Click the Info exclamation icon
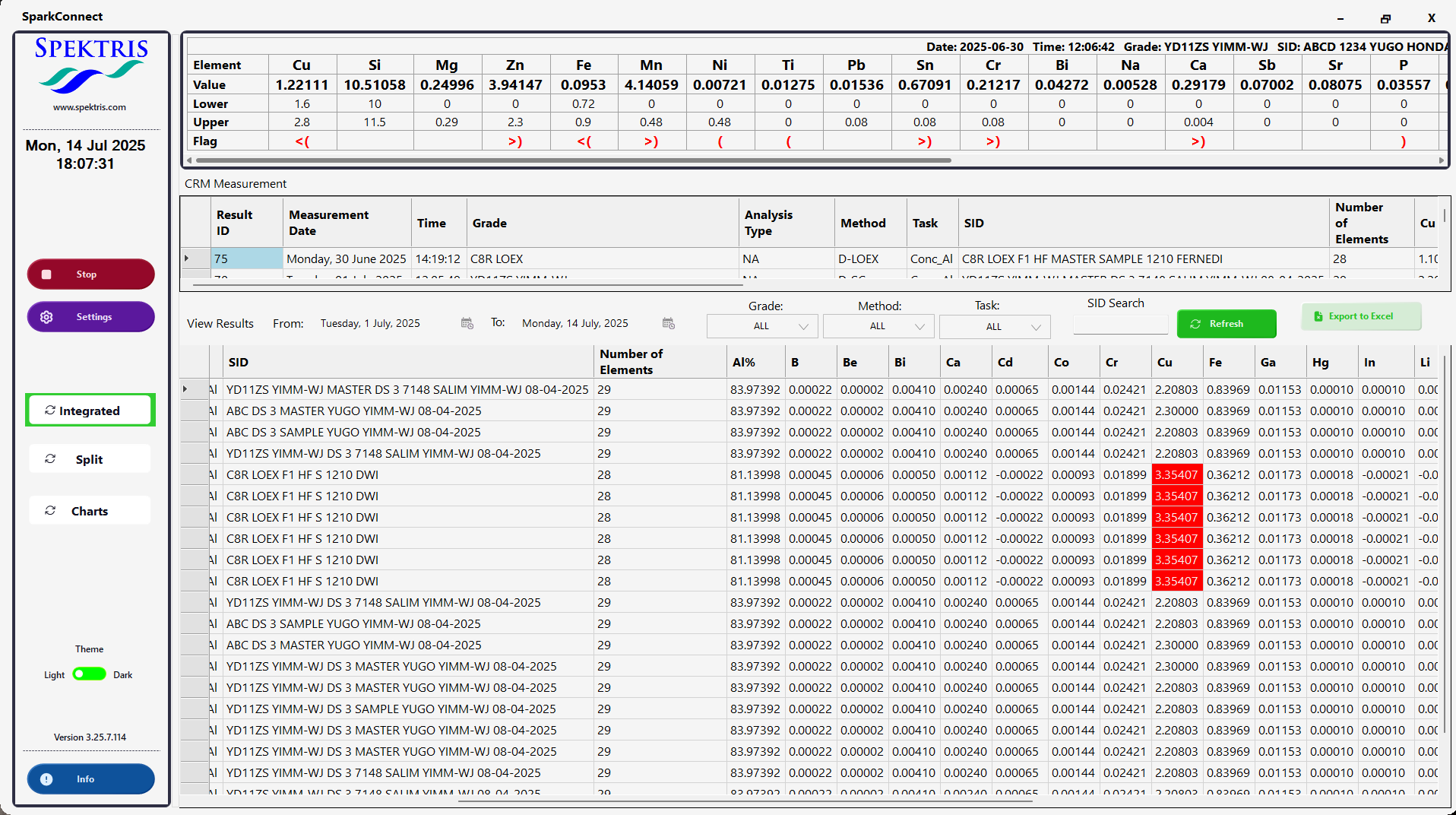1456x815 pixels. [46, 779]
